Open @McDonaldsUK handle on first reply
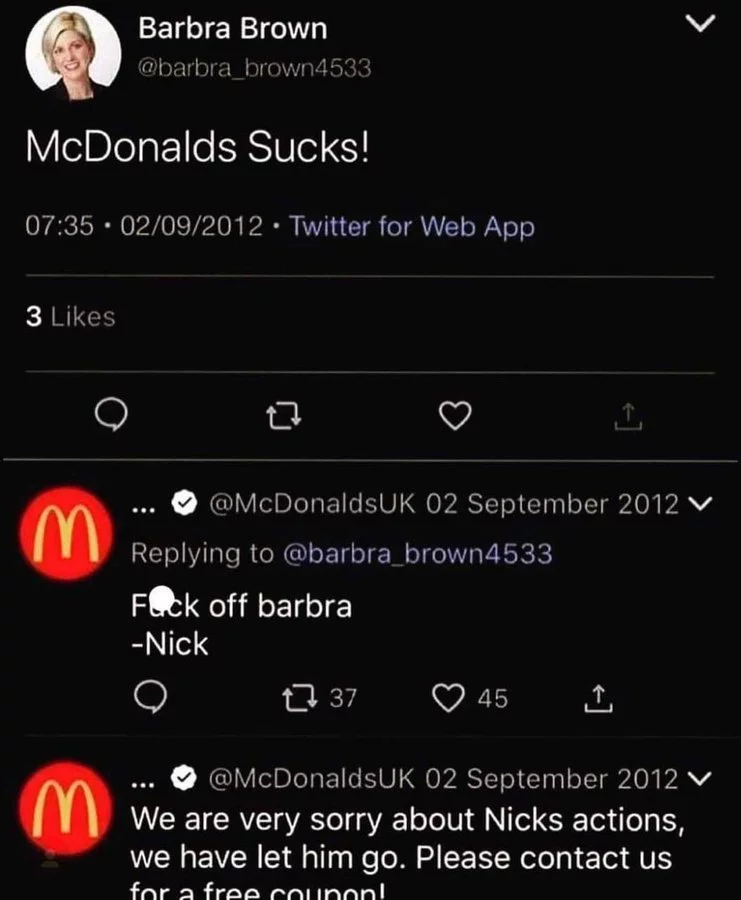This screenshot has width=741, height=900. coord(312,504)
